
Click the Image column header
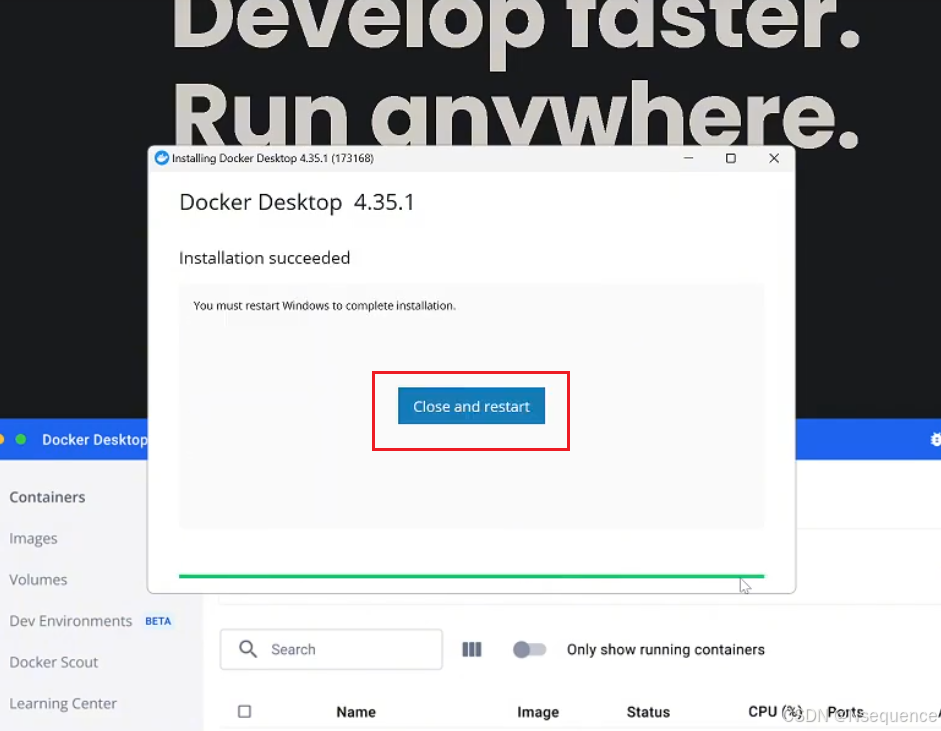[x=538, y=712]
